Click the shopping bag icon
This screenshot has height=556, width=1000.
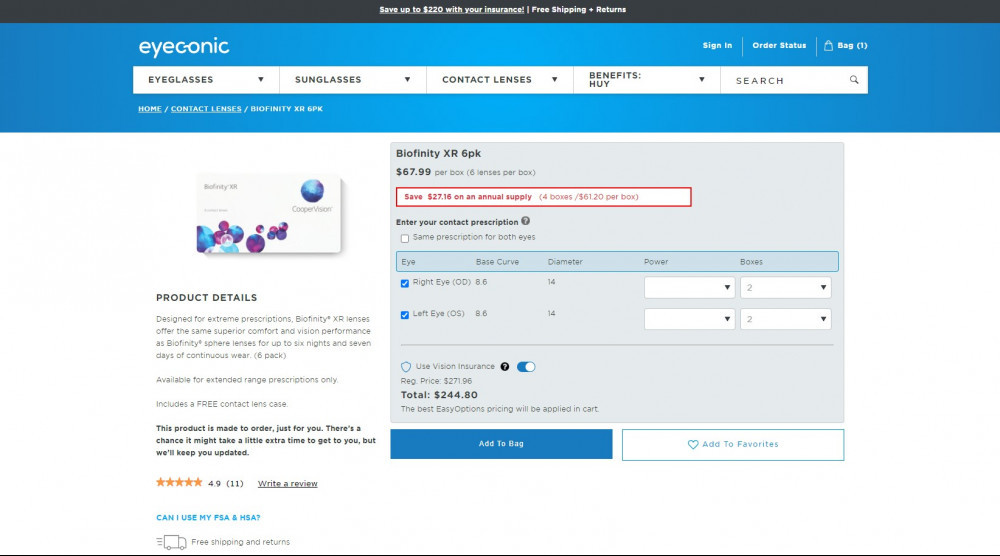click(828, 45)
